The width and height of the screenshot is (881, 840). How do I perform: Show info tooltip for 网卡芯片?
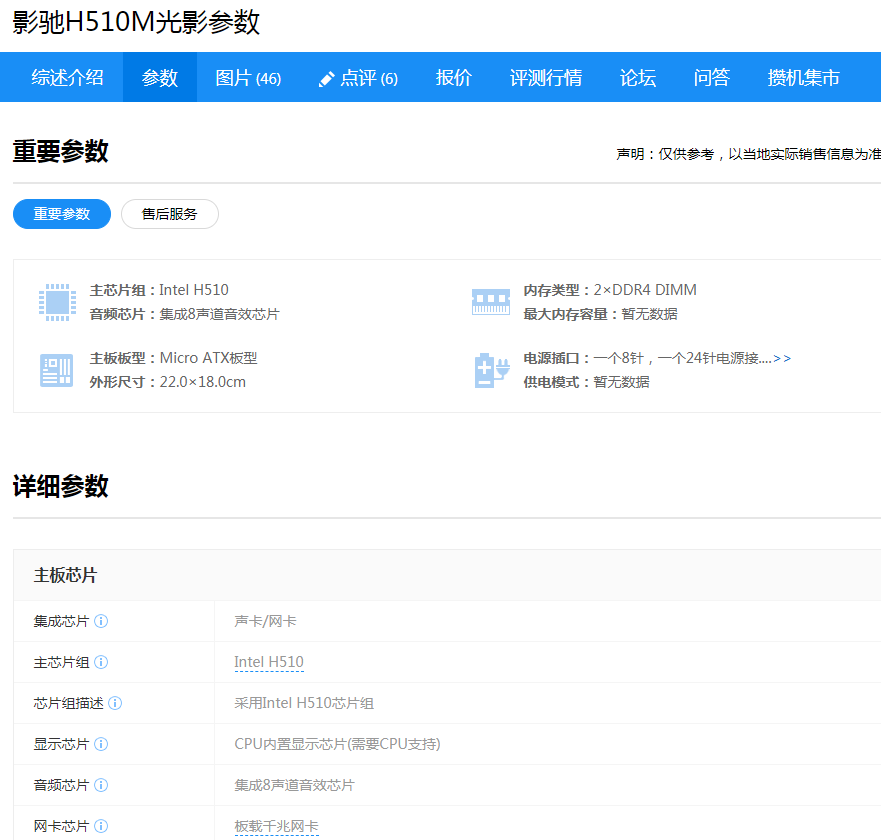click(101, 826)
